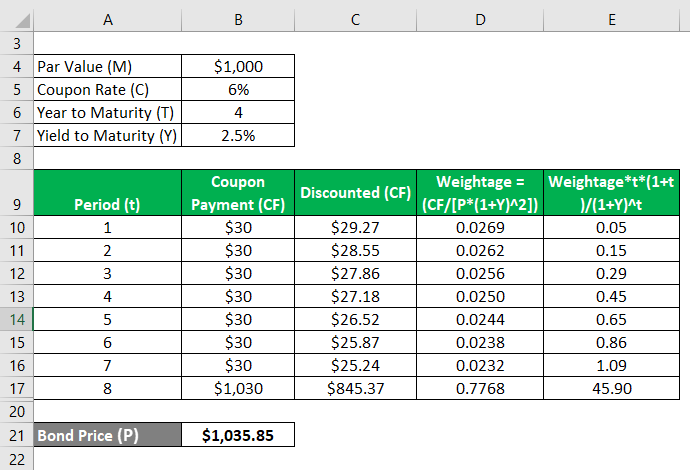Image resolution: width=690 pixels, height=470 pixels.
Task: Select the Par Value $1,000 cell
Action: coord(238,66)
